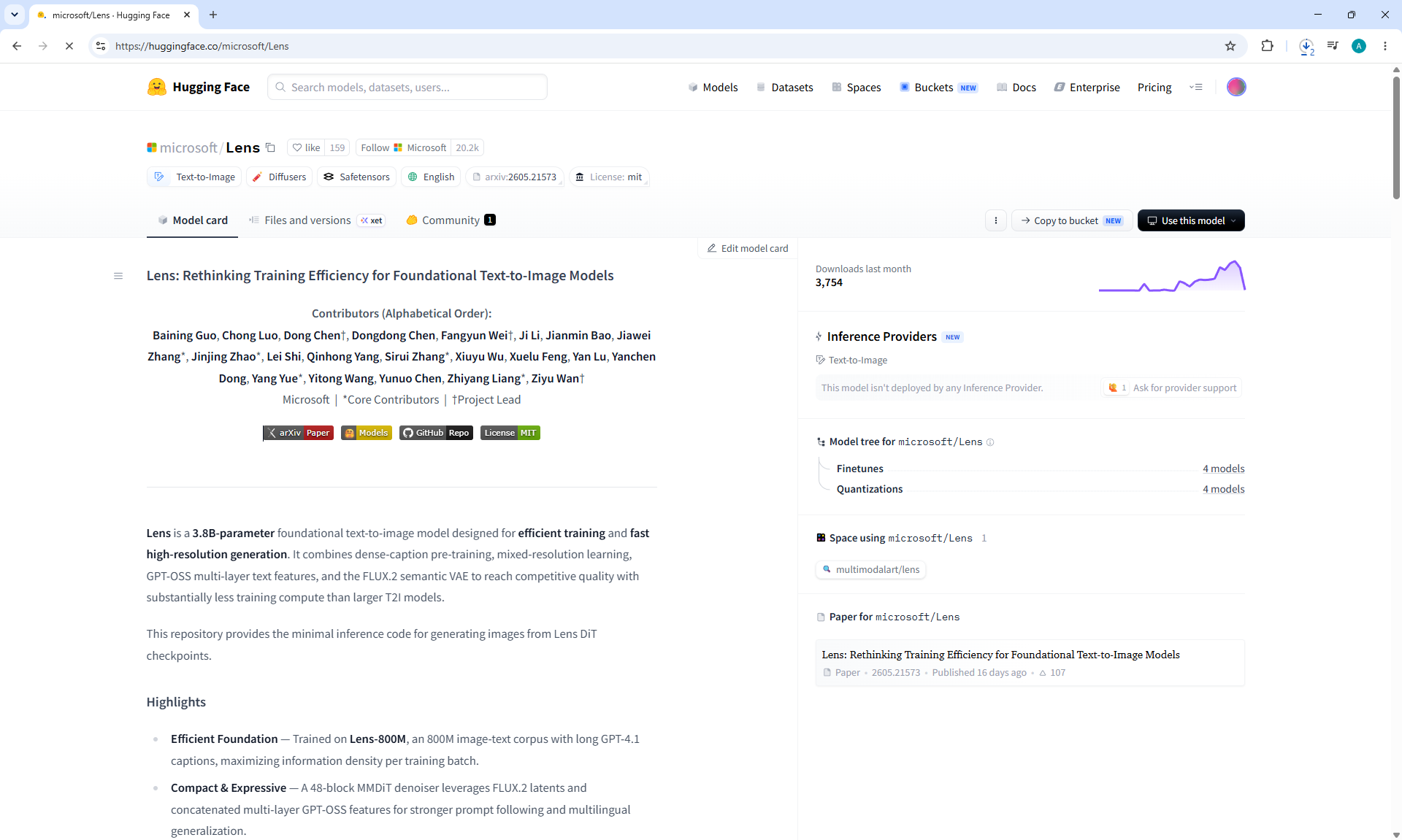Open the multimodalart/lens space
Viewport: 1402px width, 840px height.
870,569
